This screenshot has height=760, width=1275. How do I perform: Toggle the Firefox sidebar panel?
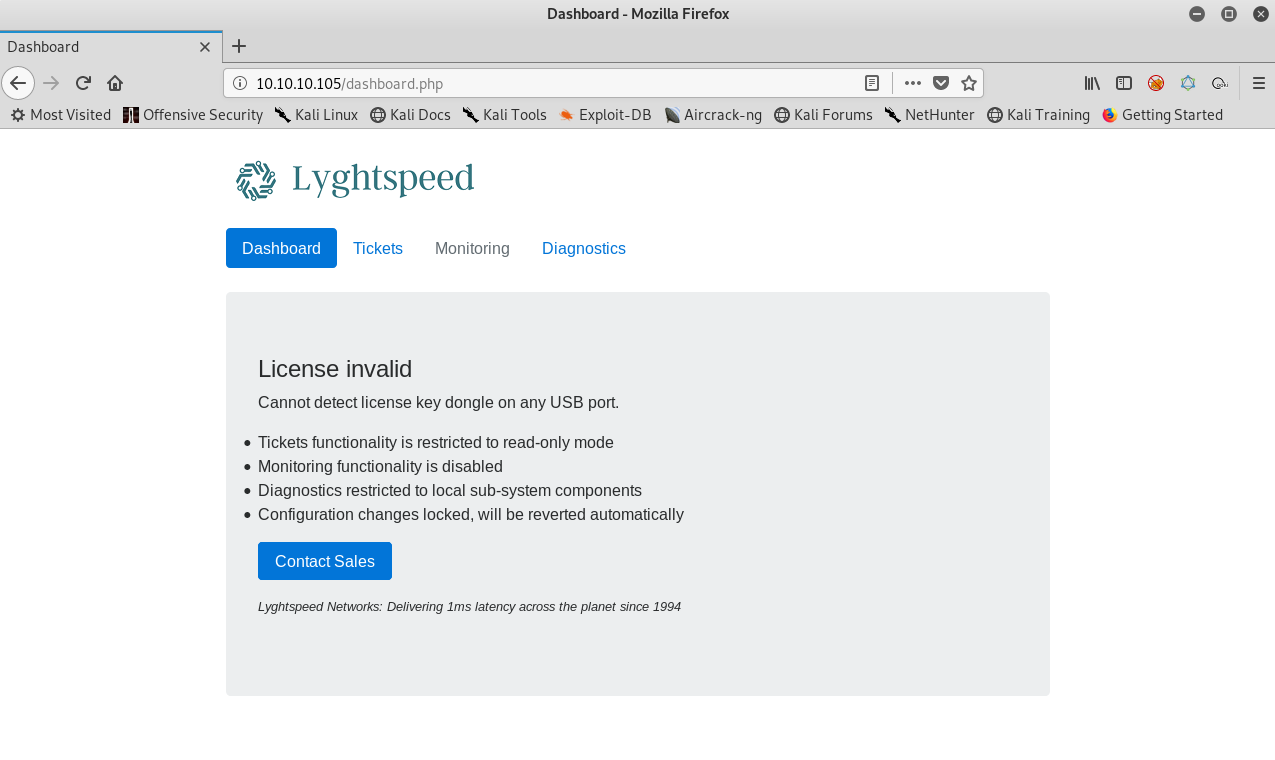click(1124, 83)
